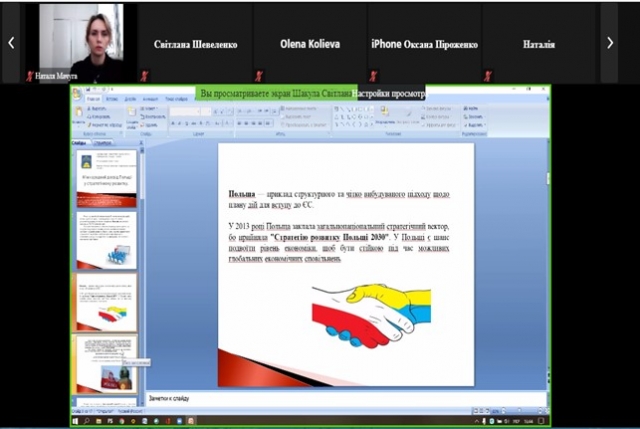Click Формат по образцу format painter
The height and width of the screenshot is (429, 640).
tap(105, 125)
